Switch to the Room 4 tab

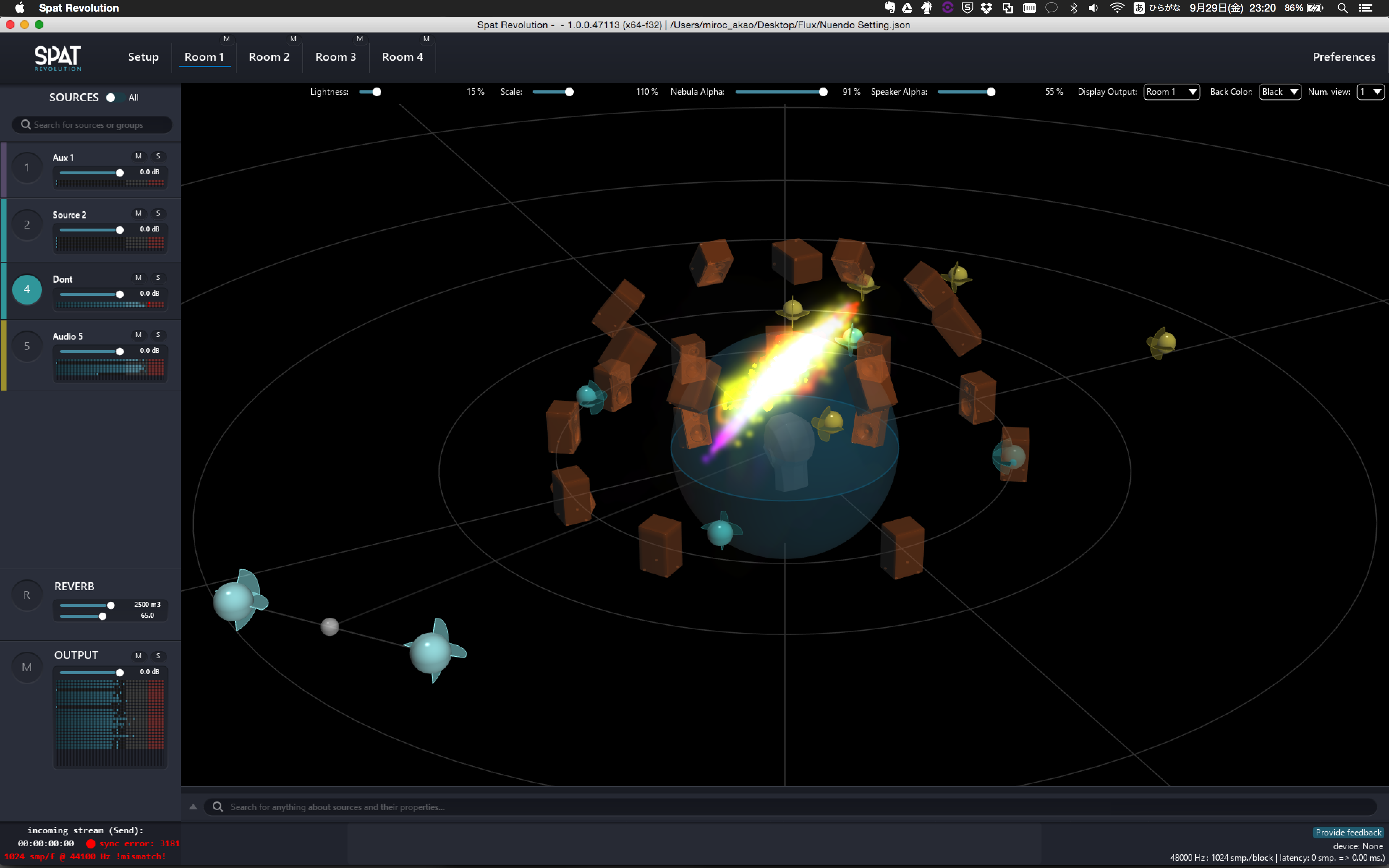tap(402, 57)
